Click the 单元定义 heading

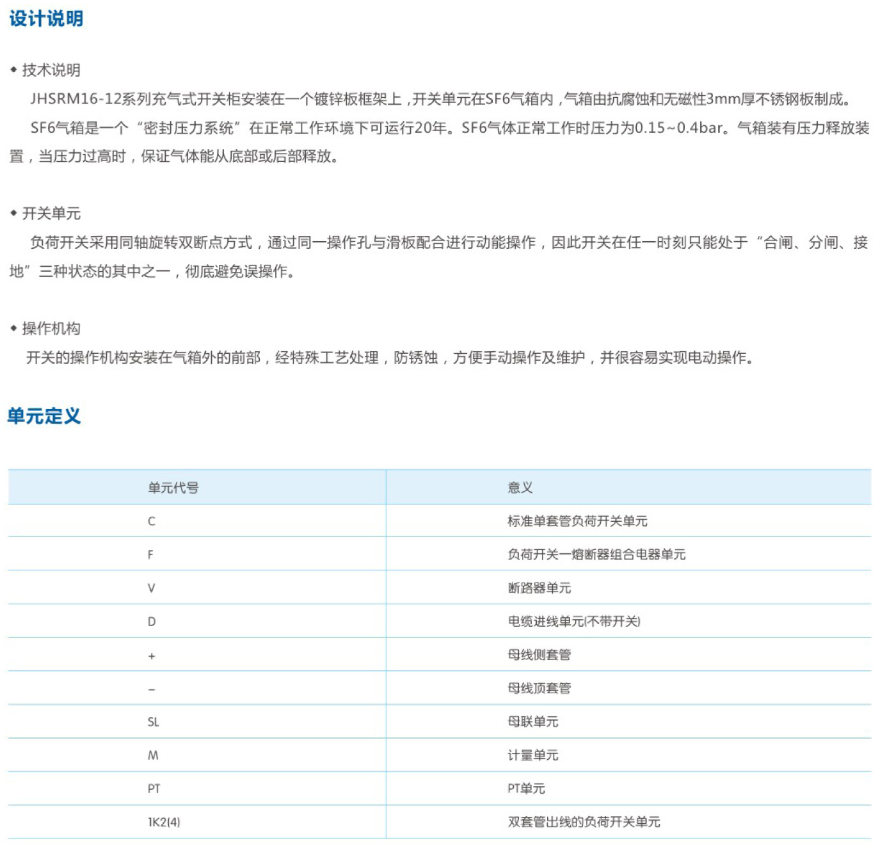tap(44, 416)
